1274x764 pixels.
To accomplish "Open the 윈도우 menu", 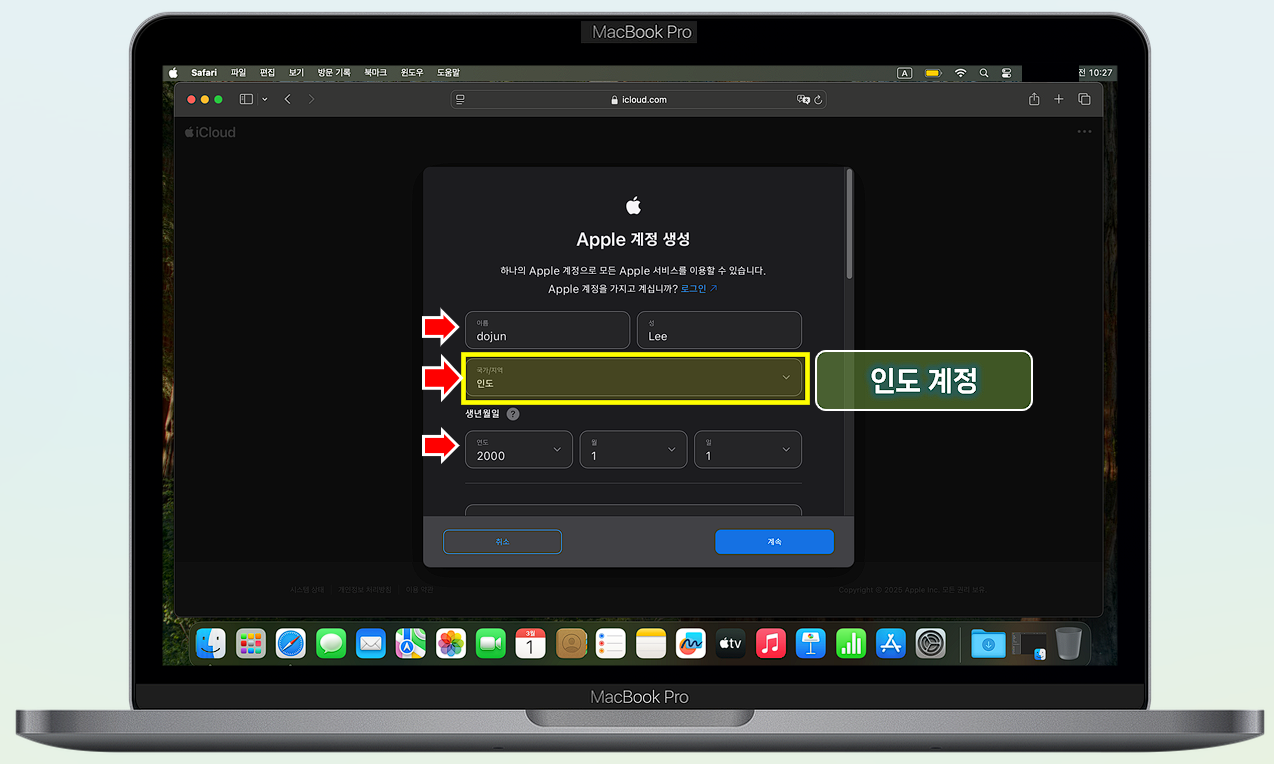I will 412,73.
